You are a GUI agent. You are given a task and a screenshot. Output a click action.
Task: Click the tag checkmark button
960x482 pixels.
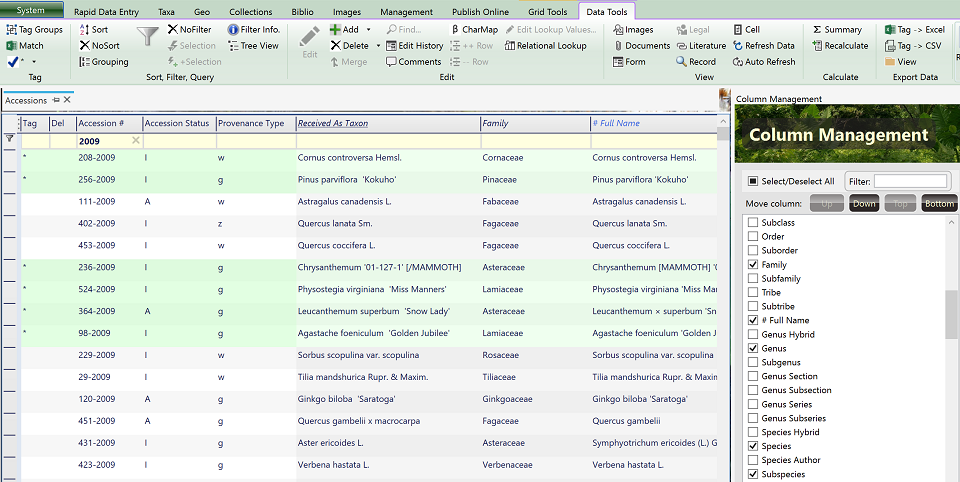[13, 61]
